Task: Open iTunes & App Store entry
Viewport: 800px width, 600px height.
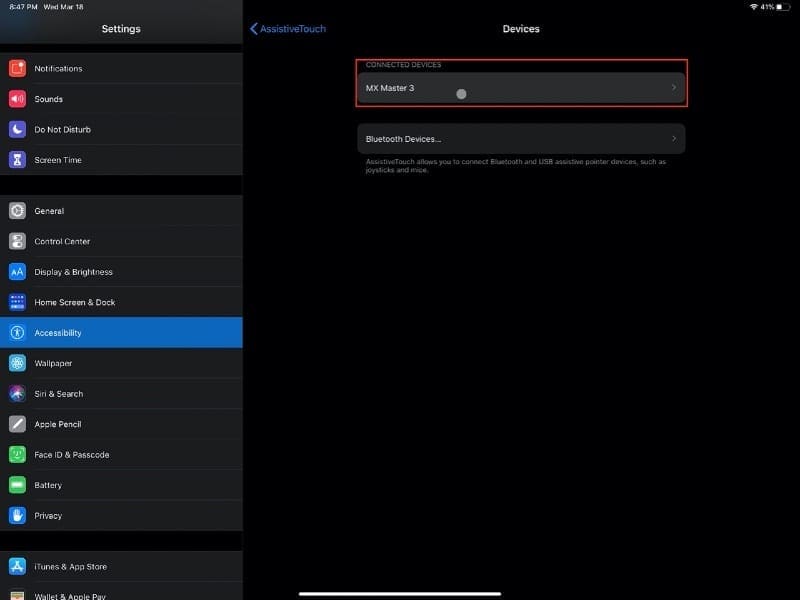Action: [x=121, y=566]
